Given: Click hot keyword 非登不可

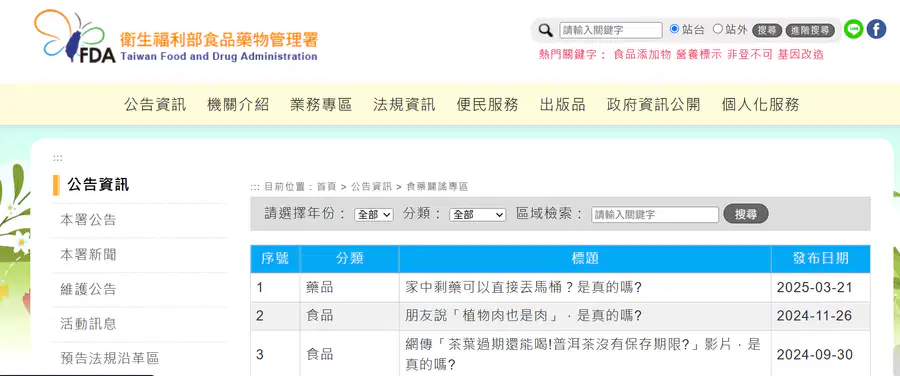Looking at the screenshot, I should click(x=750, y=55).
